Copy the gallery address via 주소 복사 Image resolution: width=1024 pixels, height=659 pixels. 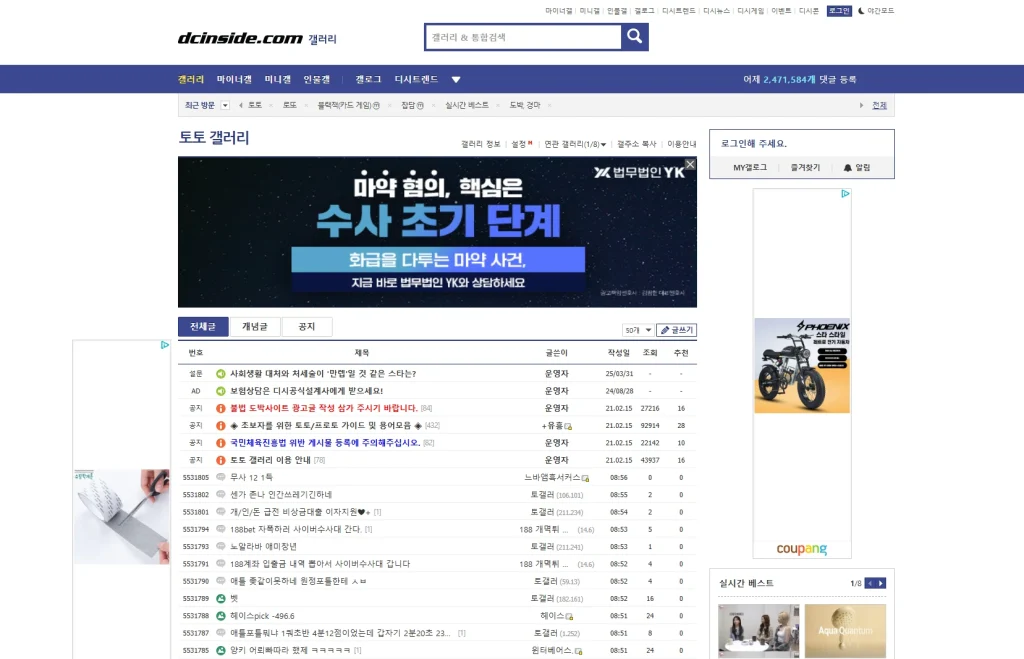(639, 145)
